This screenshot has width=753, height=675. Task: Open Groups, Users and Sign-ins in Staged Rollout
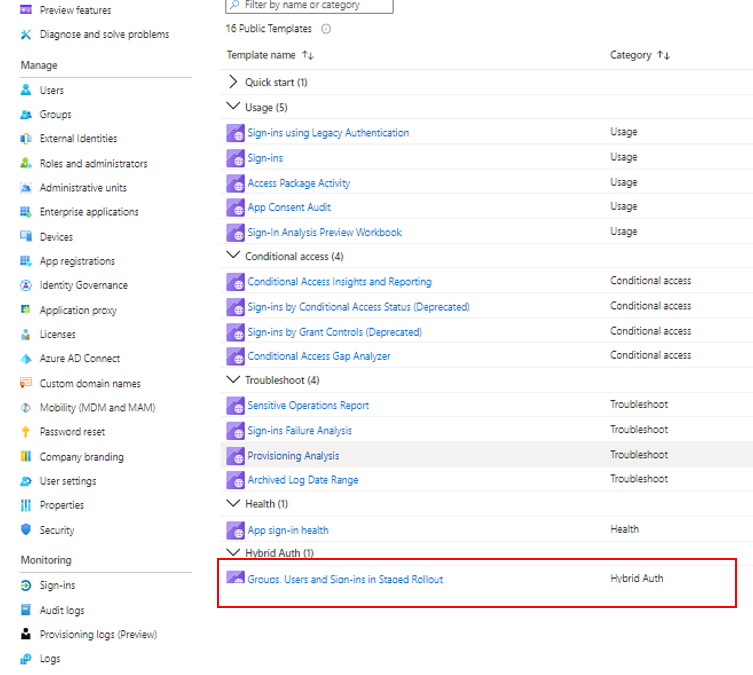click(345, 579)
